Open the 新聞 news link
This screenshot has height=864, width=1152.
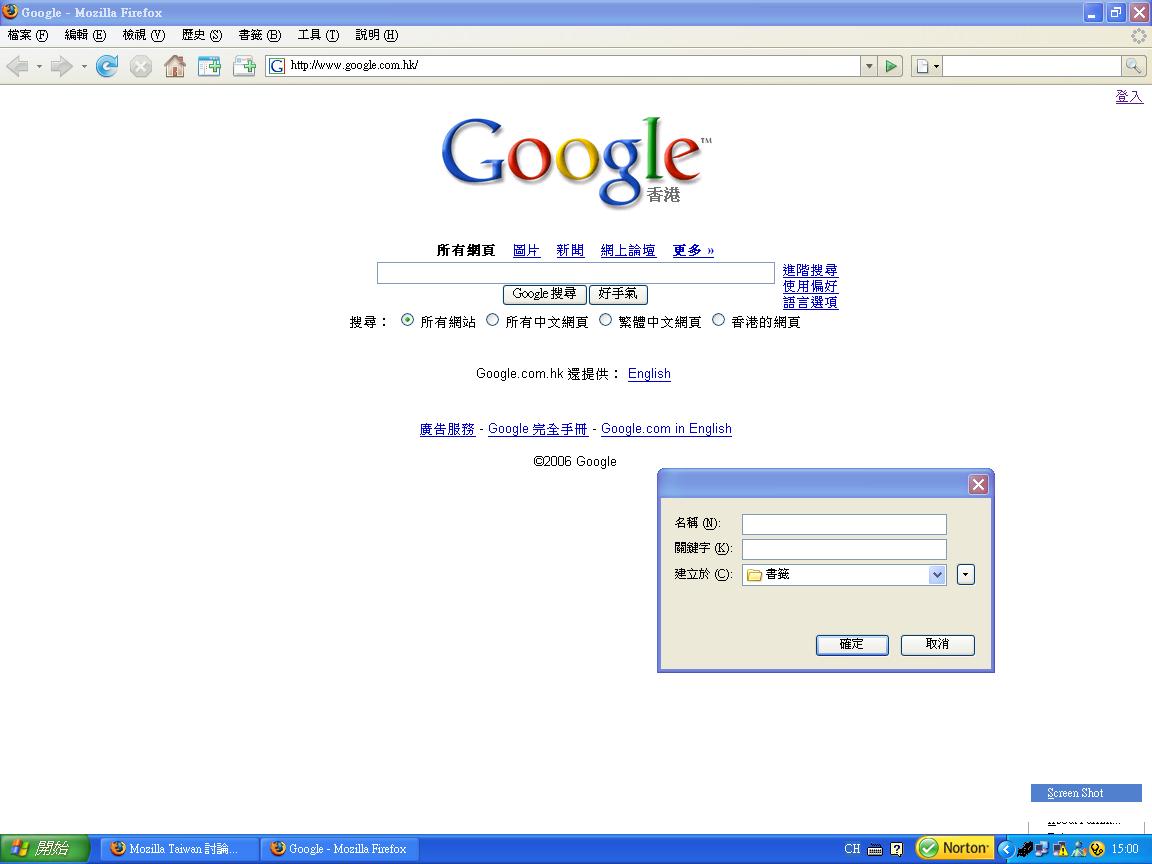tap(570, 251)
